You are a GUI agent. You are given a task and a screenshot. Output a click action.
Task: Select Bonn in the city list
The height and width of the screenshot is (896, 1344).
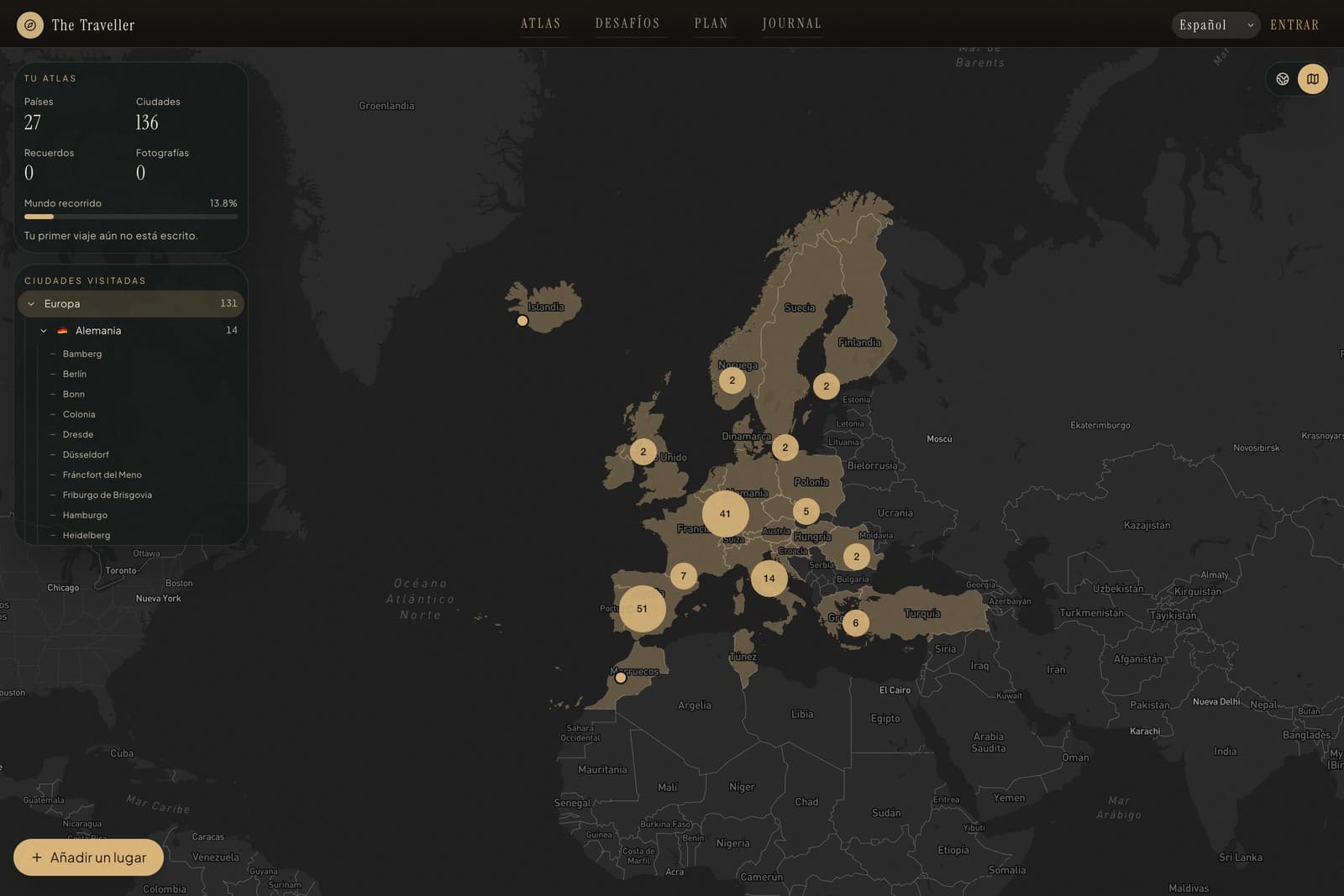tap(73, 394)
